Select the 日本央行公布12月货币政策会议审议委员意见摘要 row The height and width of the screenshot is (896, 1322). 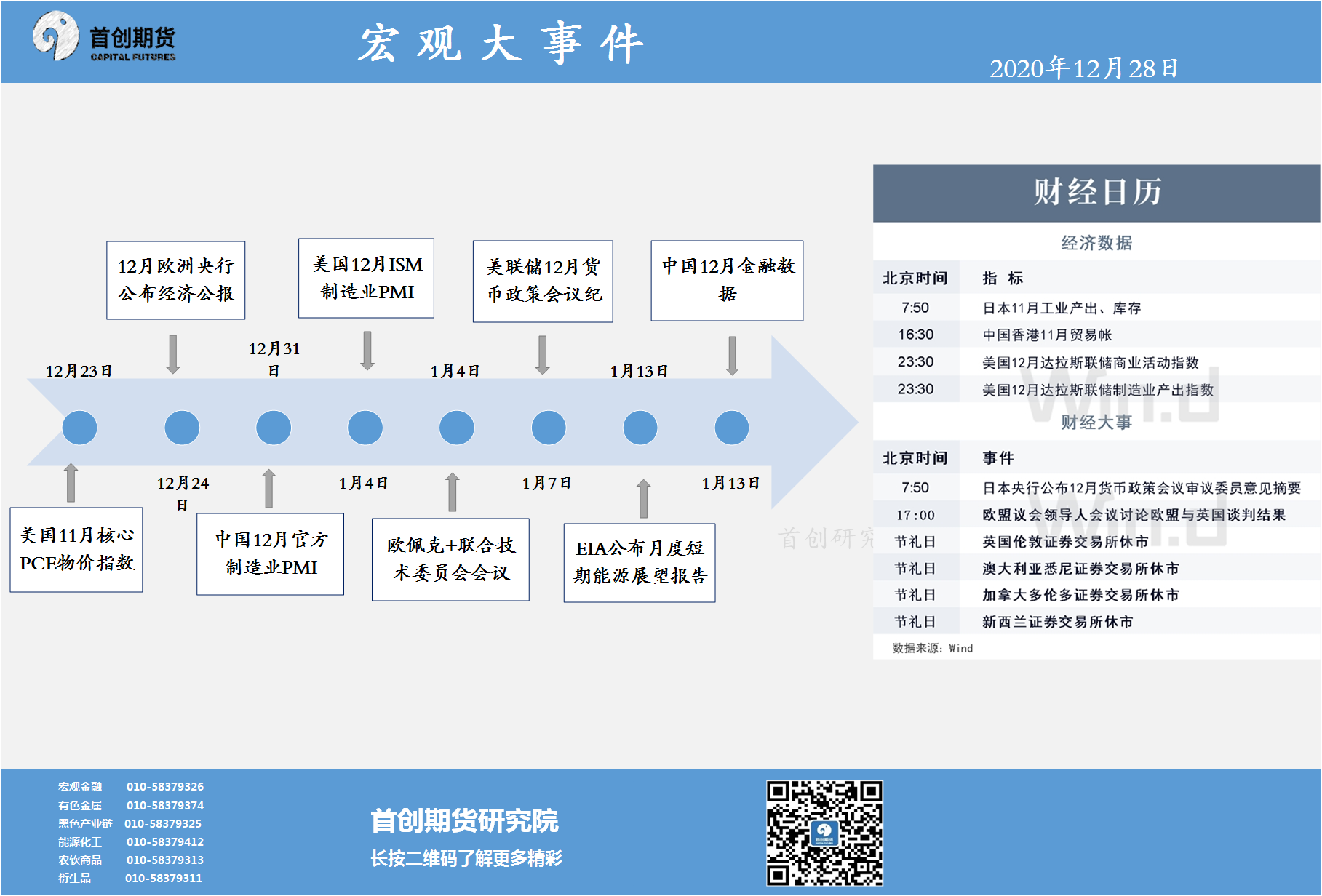click(1096, 487)
